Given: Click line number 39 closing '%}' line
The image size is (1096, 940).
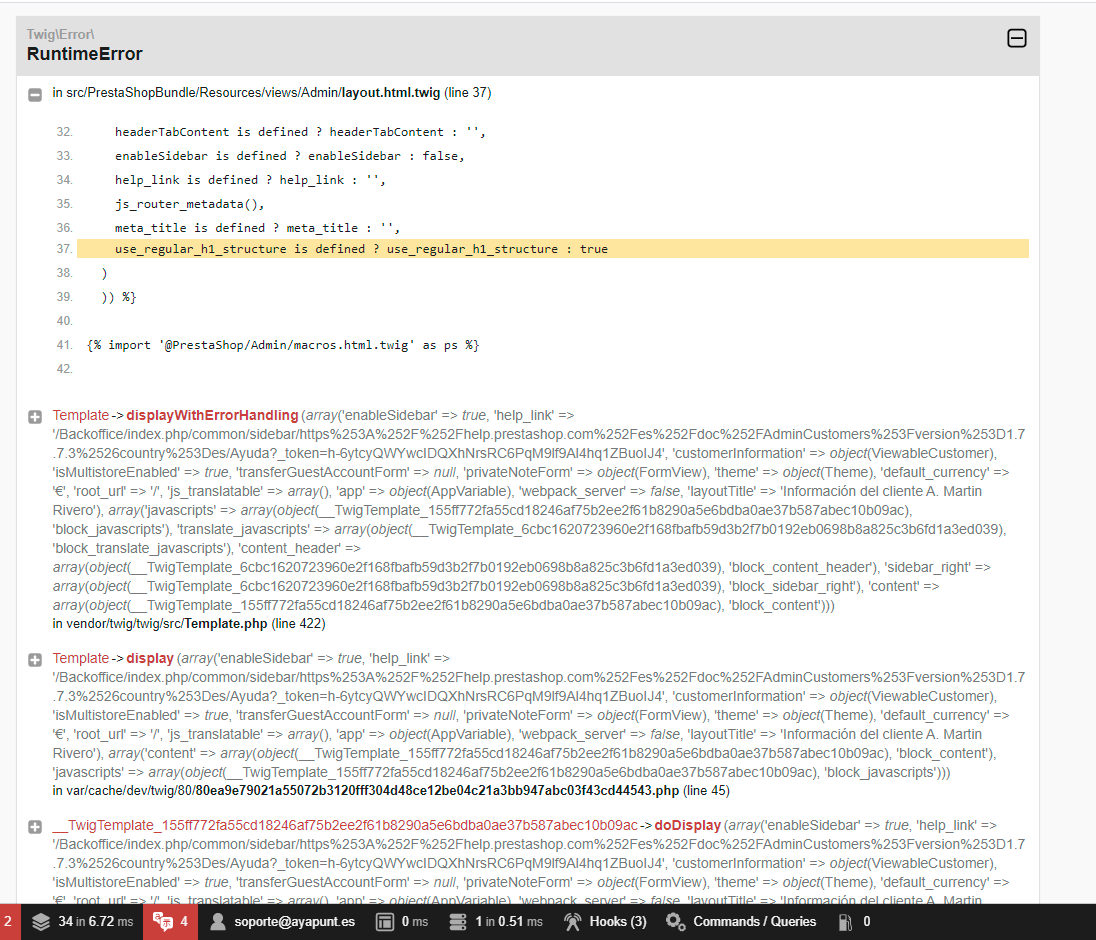Looking at the screenshot, I should click(119, 297).
